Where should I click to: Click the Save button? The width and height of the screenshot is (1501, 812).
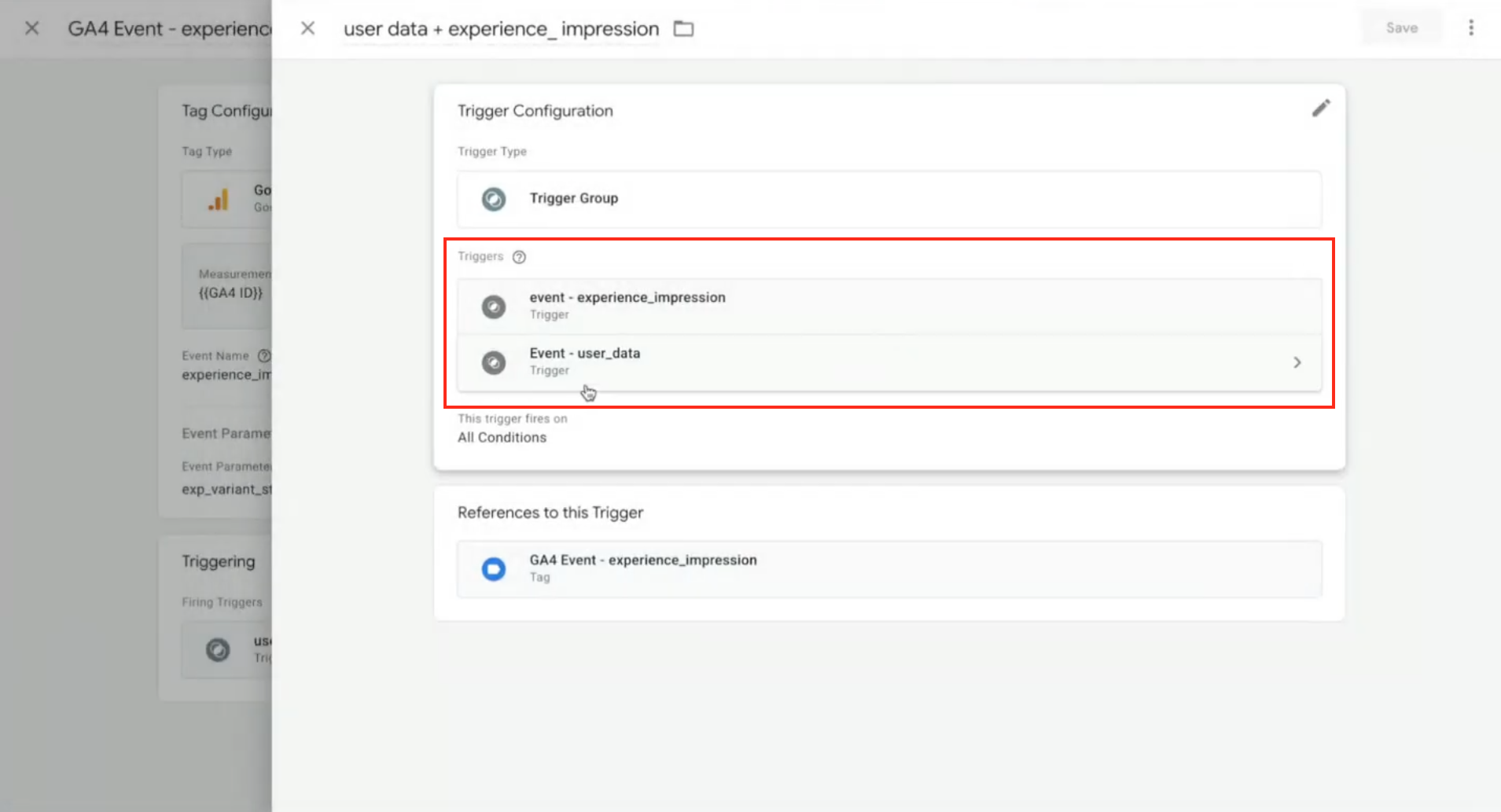click(x=1401, y=28)
